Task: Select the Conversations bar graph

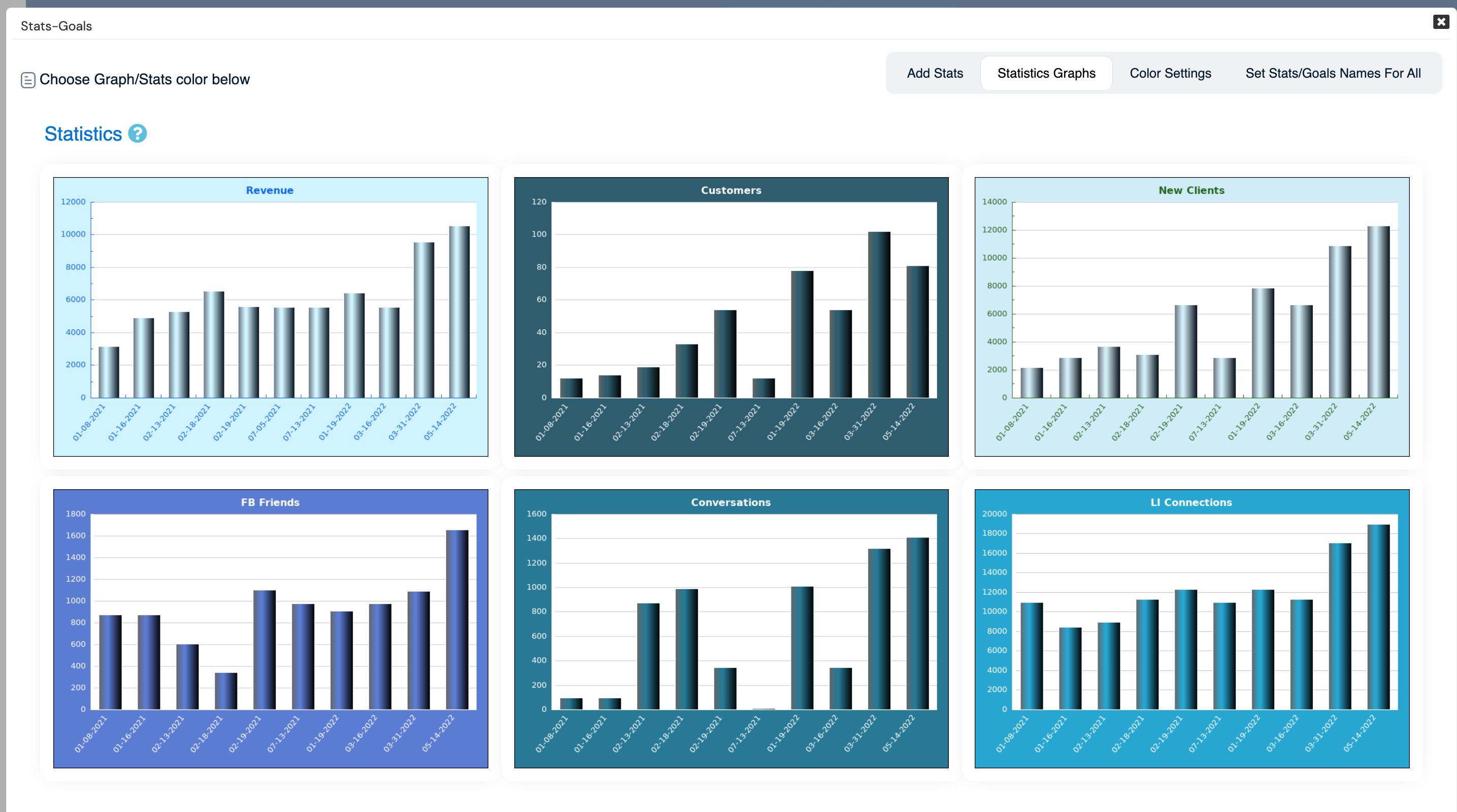Action: tap(731, 628)
